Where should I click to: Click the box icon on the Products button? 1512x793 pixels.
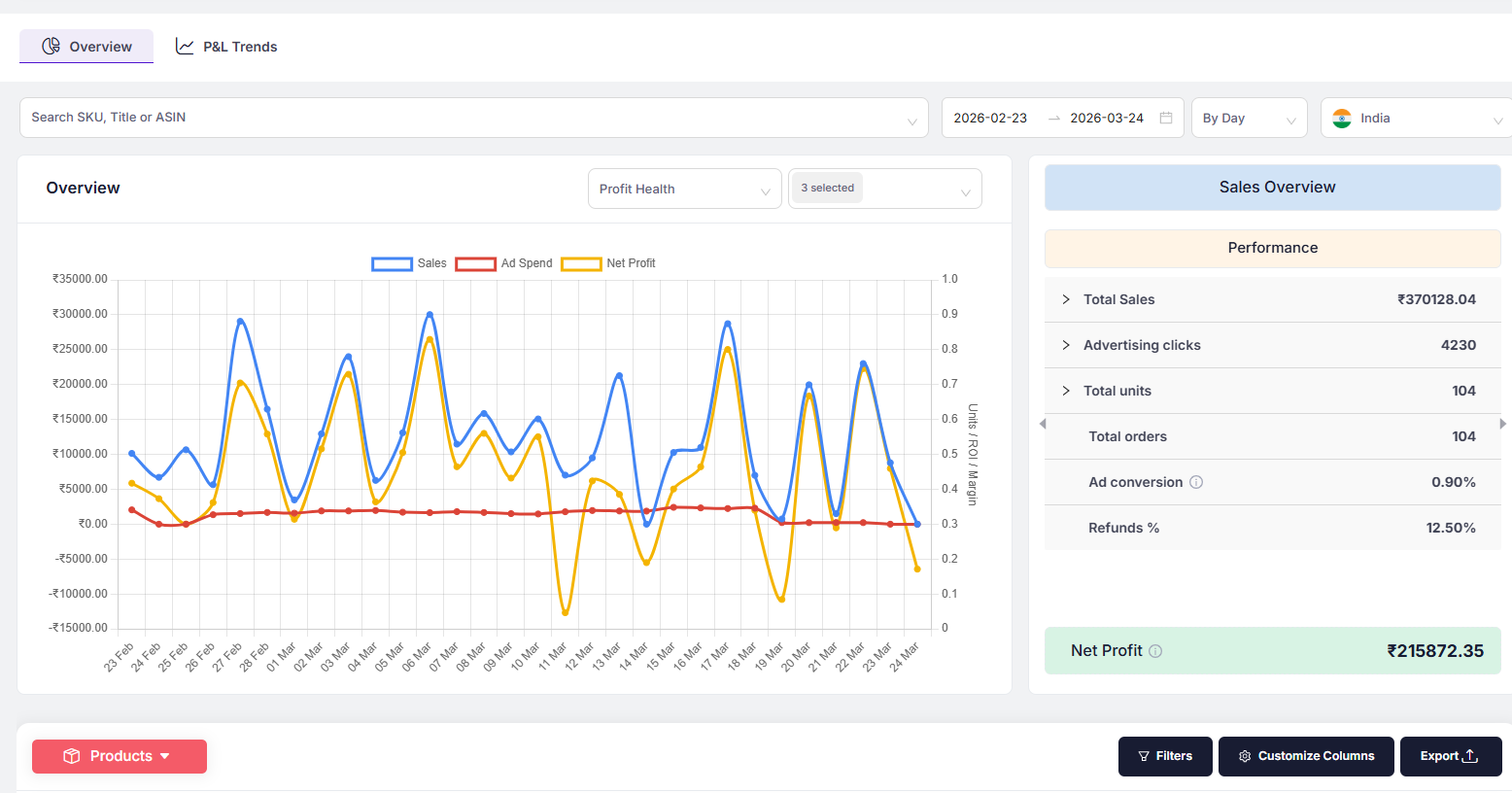point(73,756)
